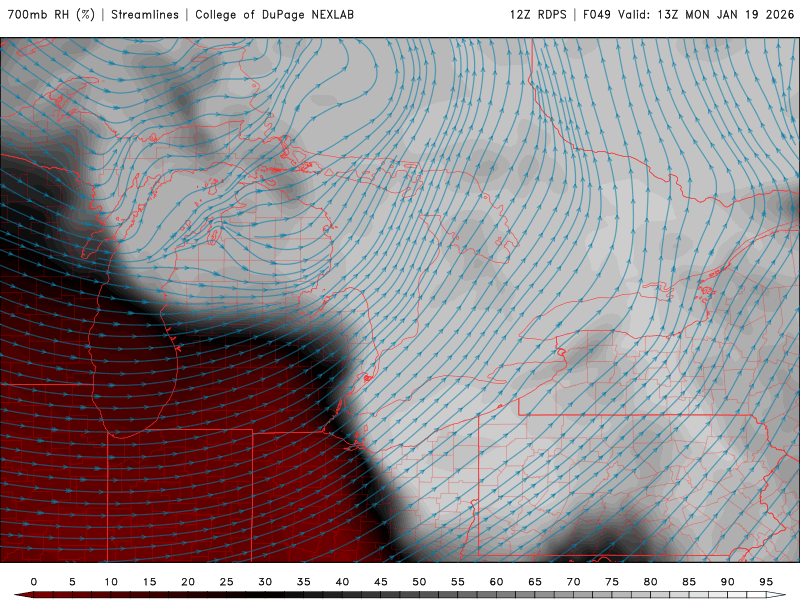Click the colorbar label '60'

496,582
